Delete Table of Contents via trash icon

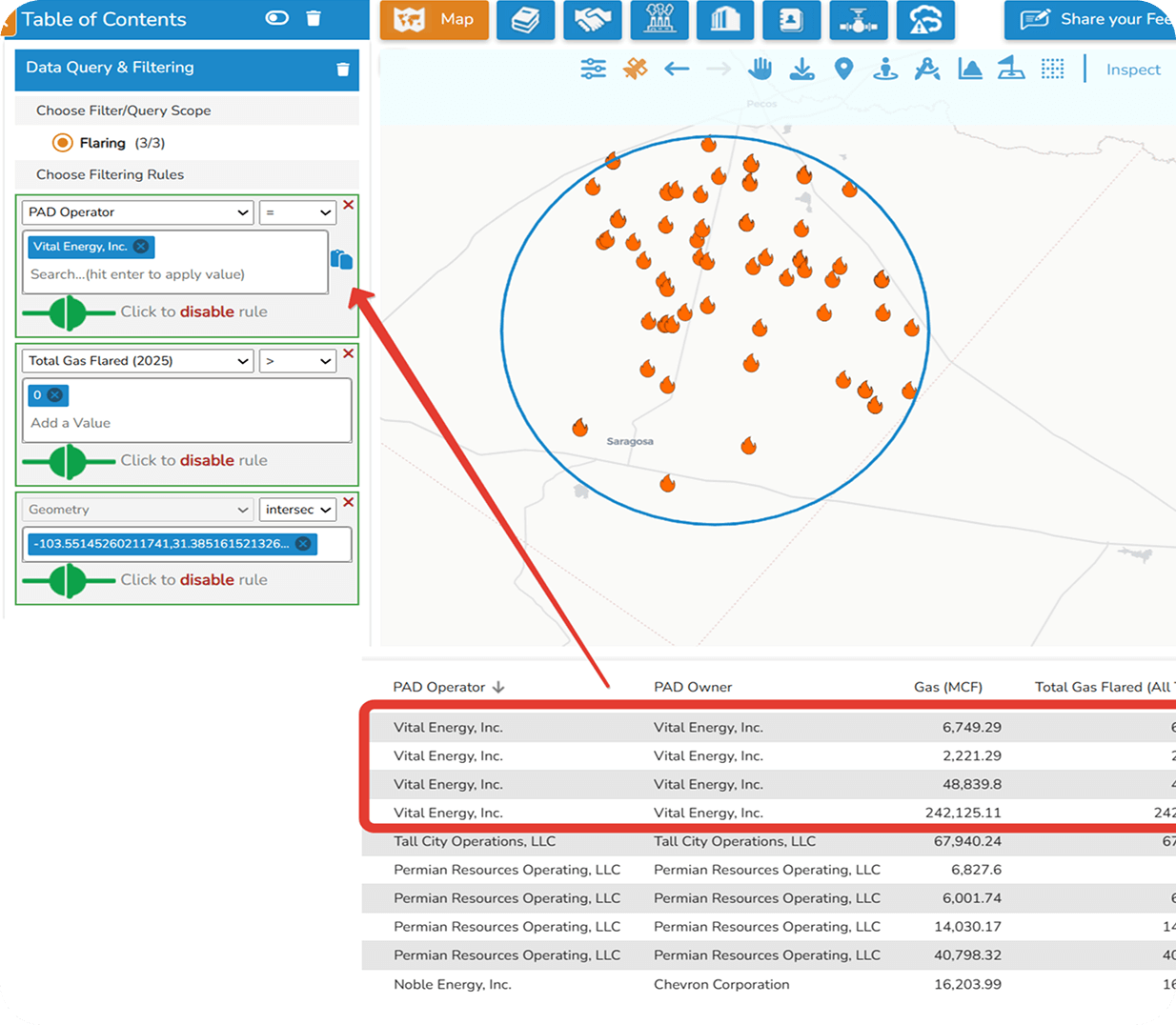314,18
